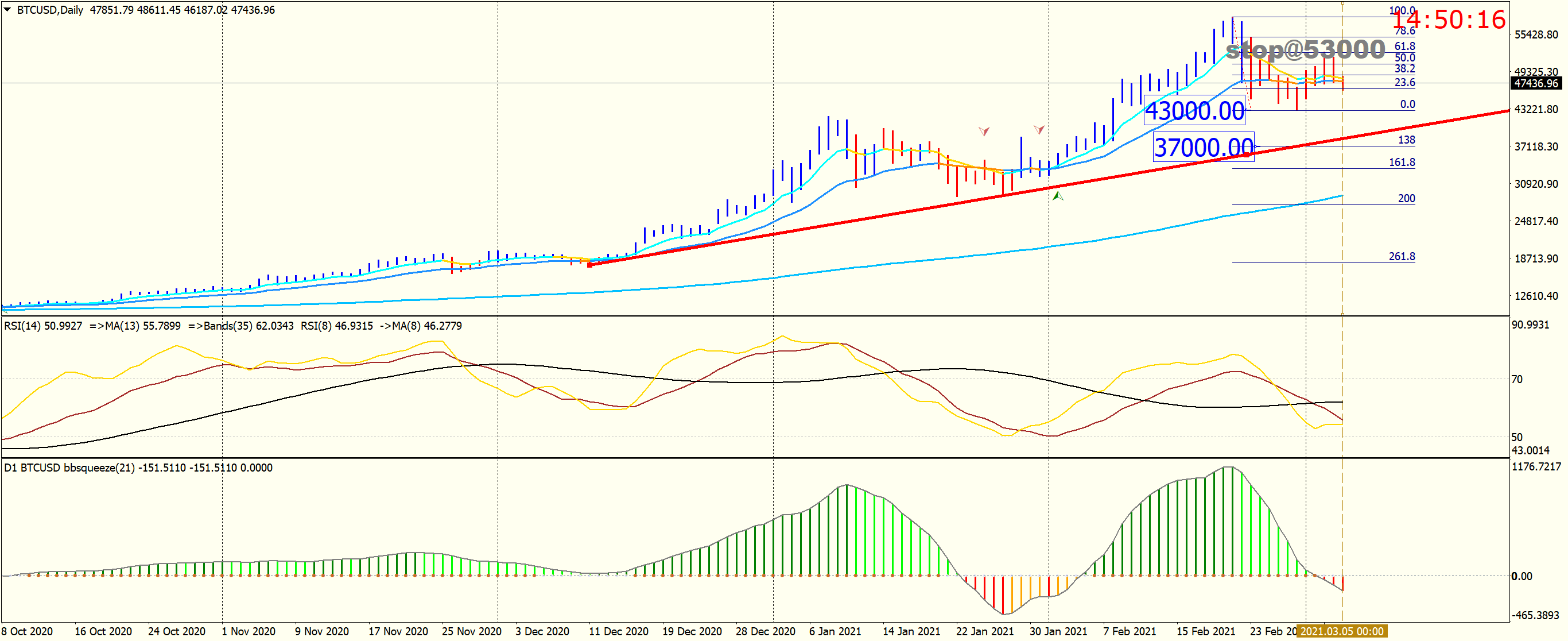Click the green up arrow marker
This screenshot has height=641, width=1568.
(x=1058, y=196)
